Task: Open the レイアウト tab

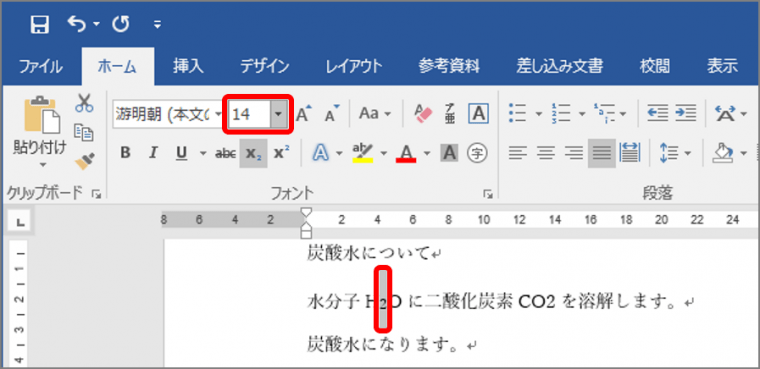Action: tap(354, 66)
